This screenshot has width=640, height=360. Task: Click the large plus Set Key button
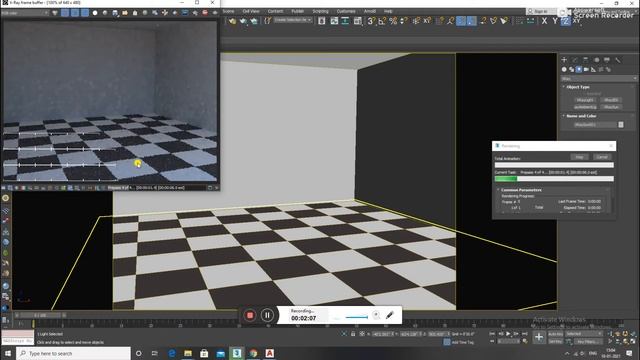(539, 337)
